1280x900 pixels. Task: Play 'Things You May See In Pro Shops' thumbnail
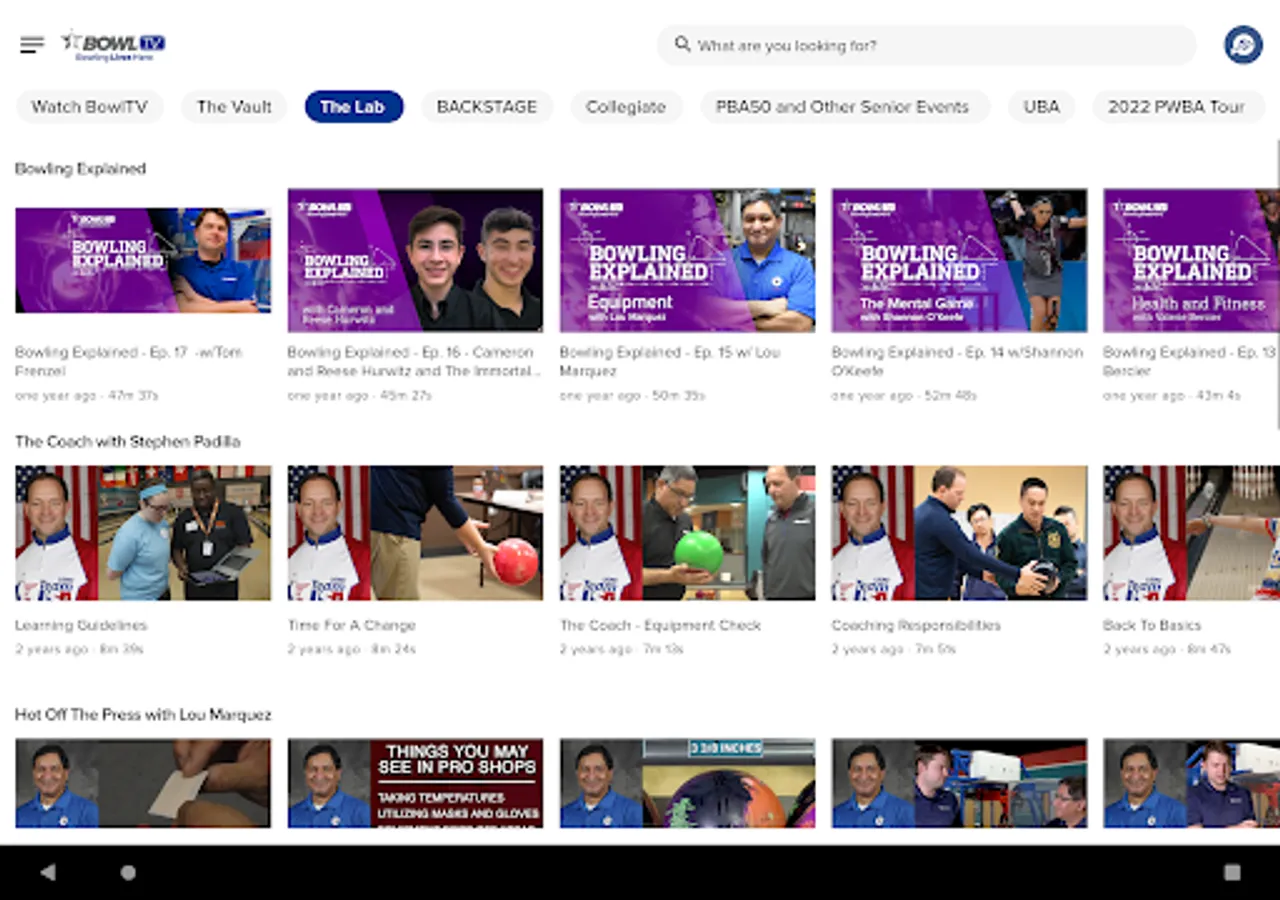[415, 783]
